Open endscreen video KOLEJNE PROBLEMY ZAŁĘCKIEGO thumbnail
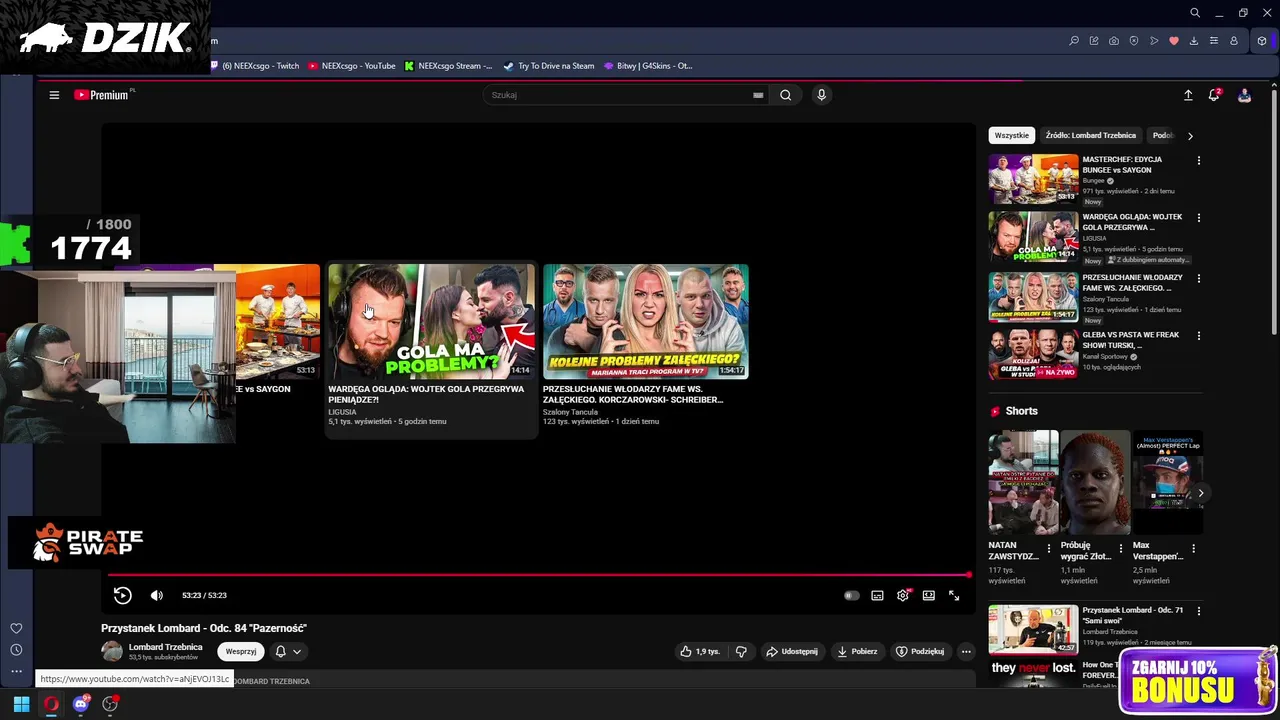Viewport: 1280px width, 720px height. tap(645, 321)
